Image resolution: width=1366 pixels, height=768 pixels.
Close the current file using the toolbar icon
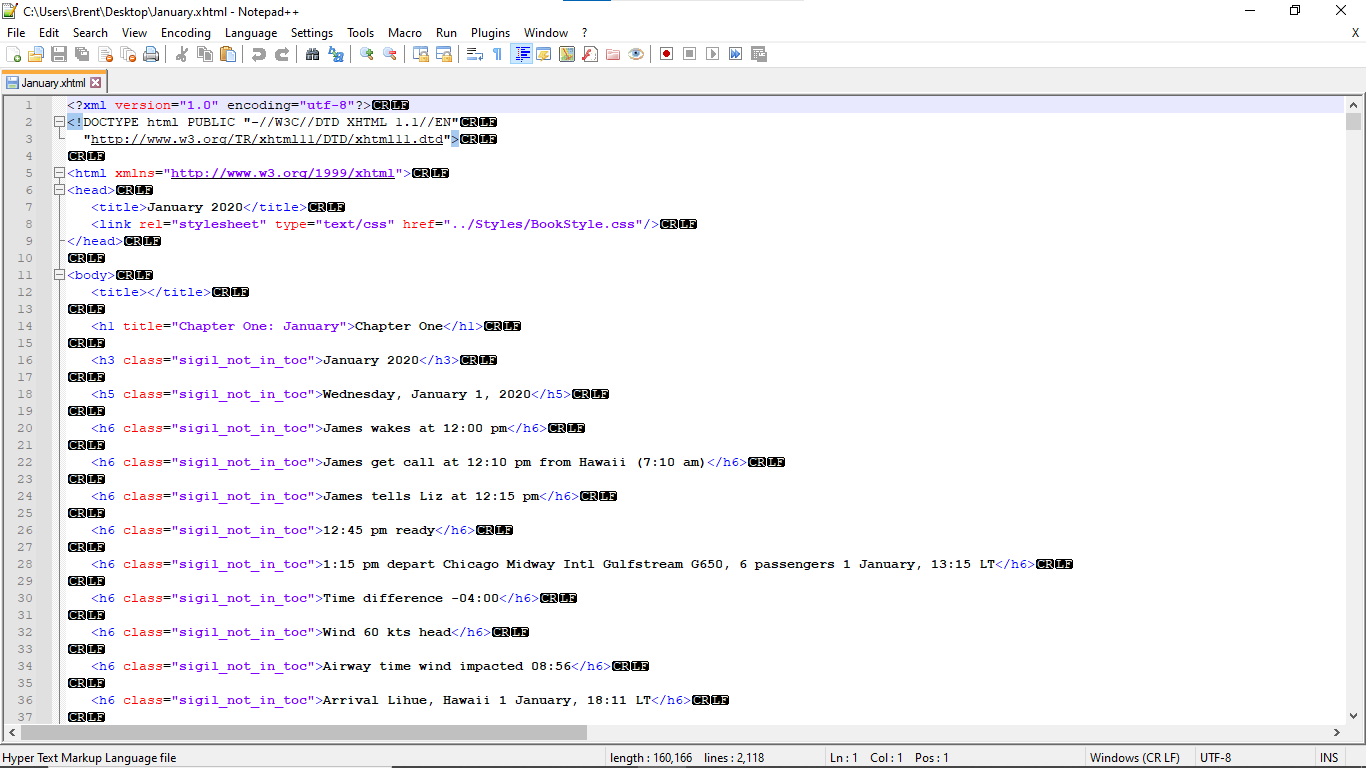(x=105, y=54)
